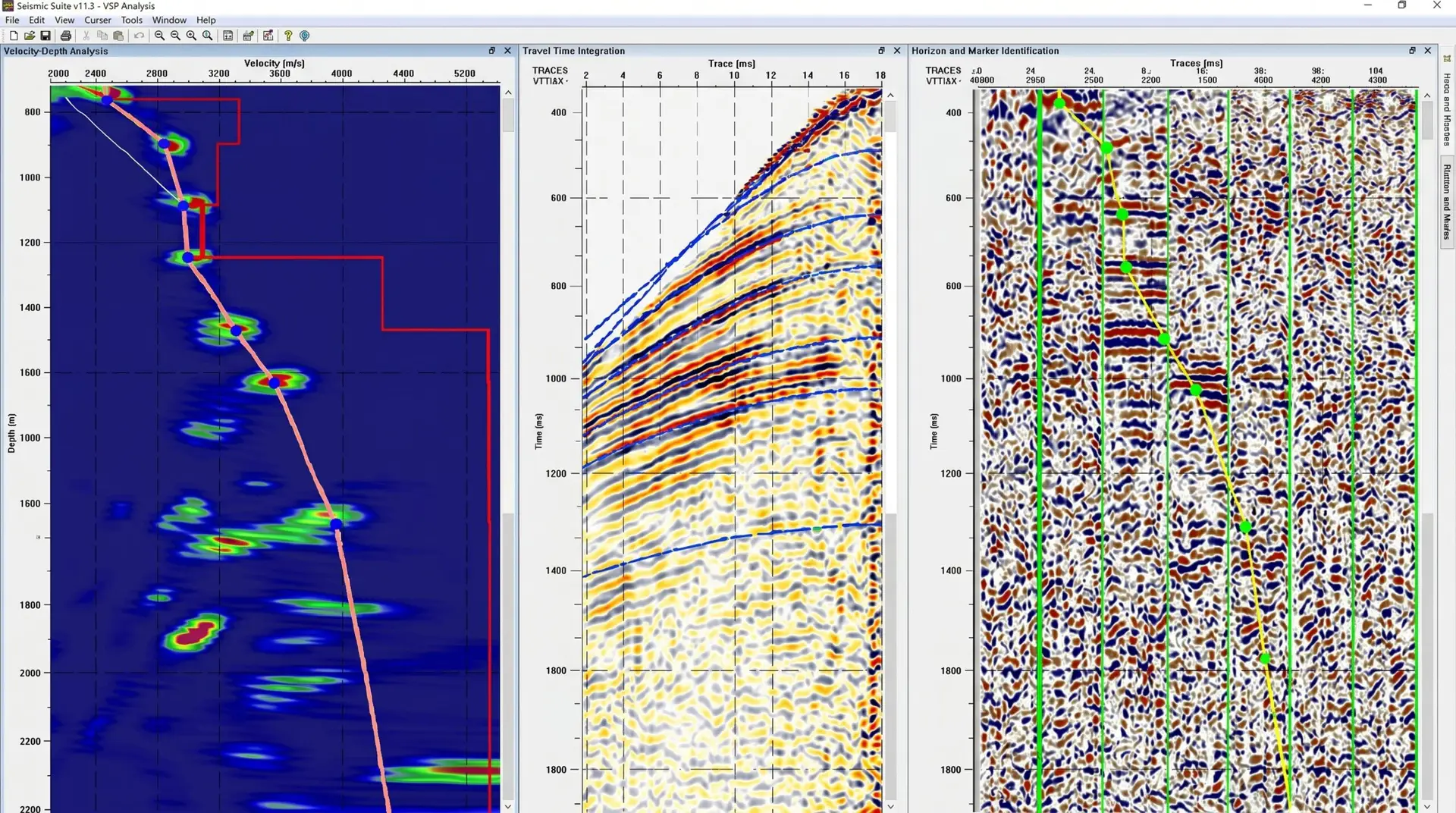Click the 5200 velocity axis value
This screenshot has height=813, width=1456.
pos(465,74)
